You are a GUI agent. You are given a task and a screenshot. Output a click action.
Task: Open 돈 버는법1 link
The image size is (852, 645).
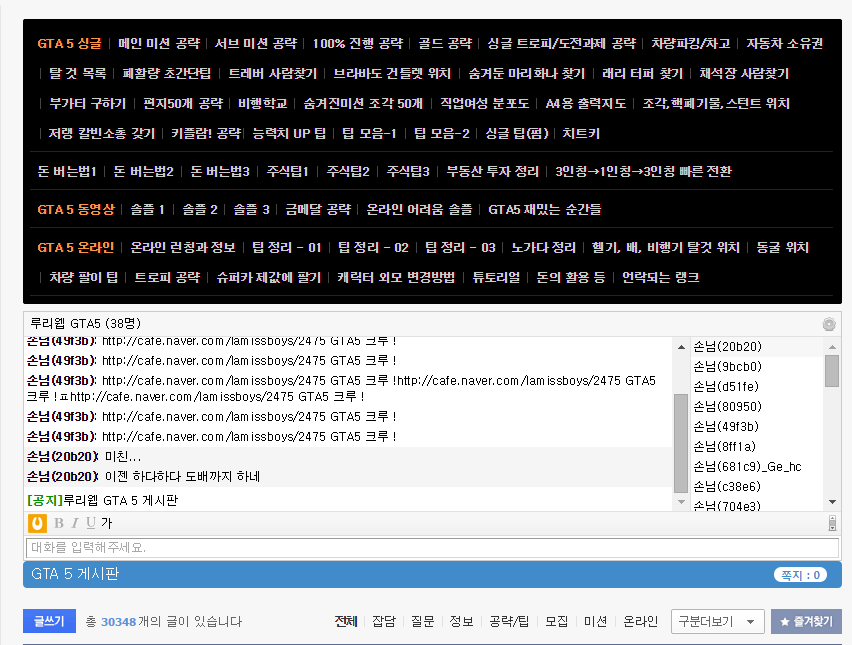click(67, 172)
